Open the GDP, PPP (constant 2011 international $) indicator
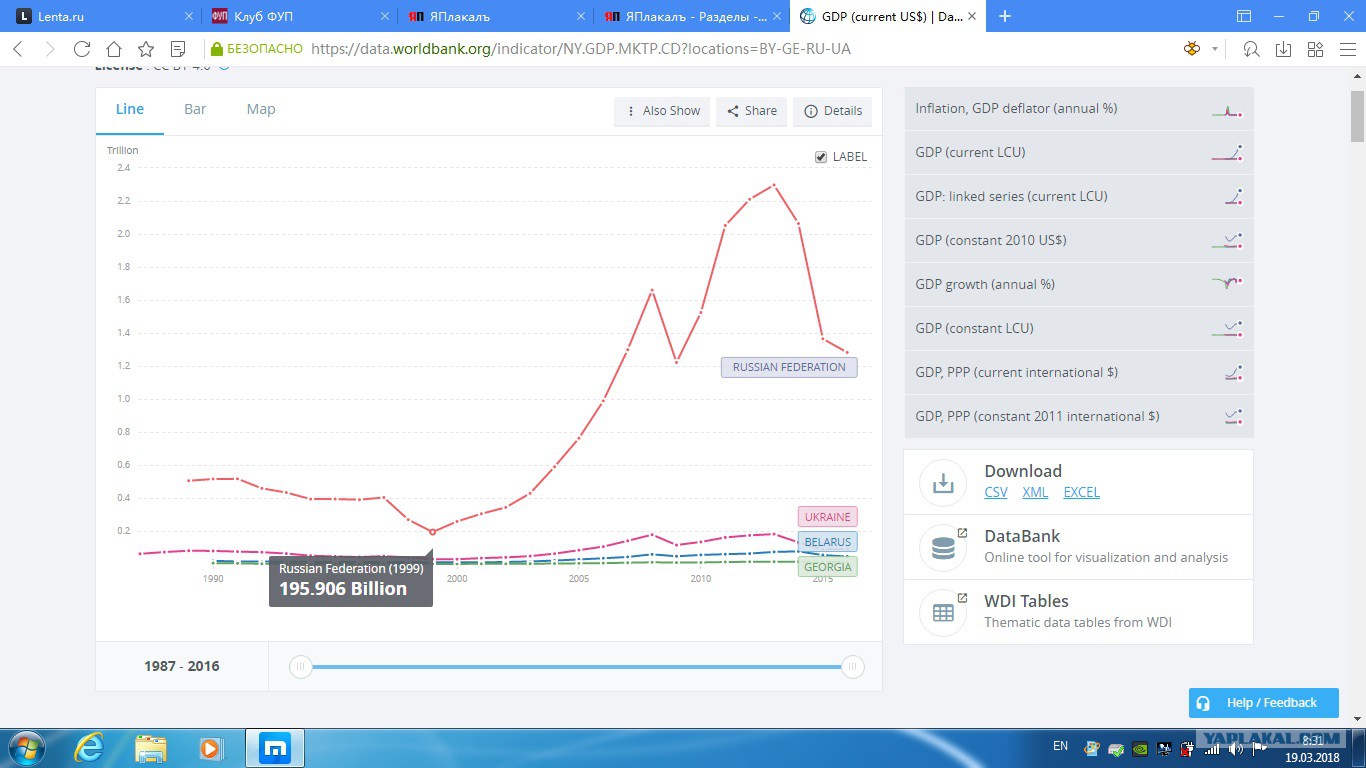The height and width of the screenshot is (768, 1366). (x=1079, y=417)
